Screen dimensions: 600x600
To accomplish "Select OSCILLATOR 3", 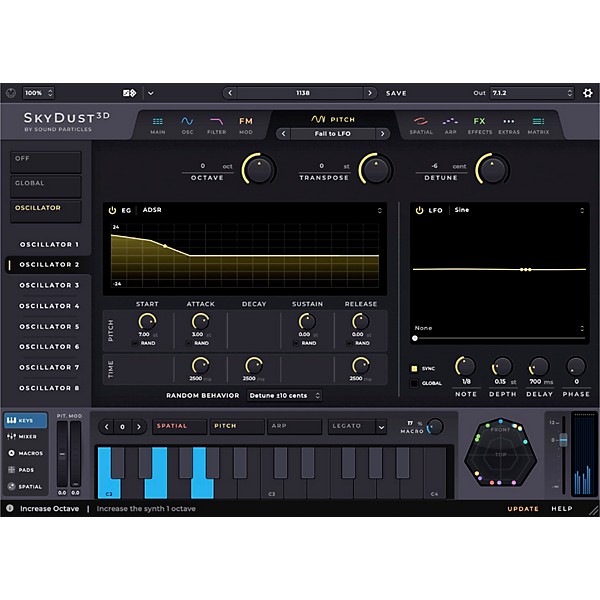I will pos(49,285).
